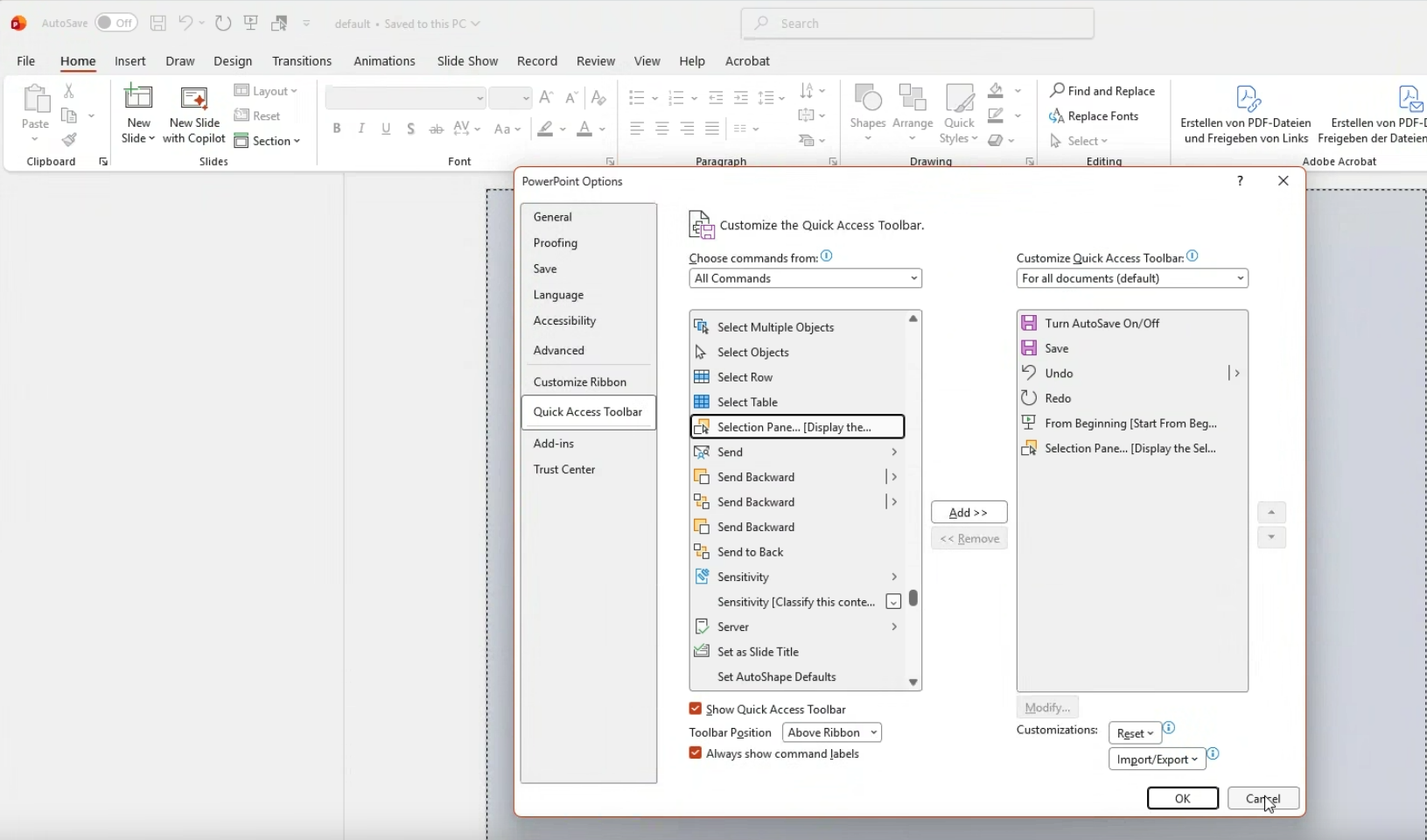Open the Toolbar Position dropdown
This screenshot has width=1427, height=840.
pos(831,732)
